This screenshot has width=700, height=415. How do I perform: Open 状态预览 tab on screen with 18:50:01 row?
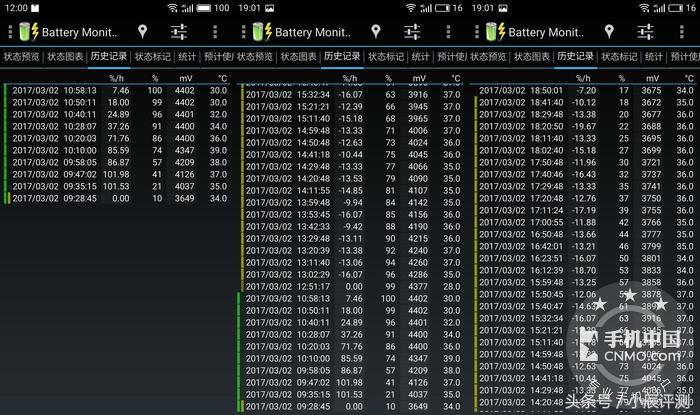click(488, 57)
